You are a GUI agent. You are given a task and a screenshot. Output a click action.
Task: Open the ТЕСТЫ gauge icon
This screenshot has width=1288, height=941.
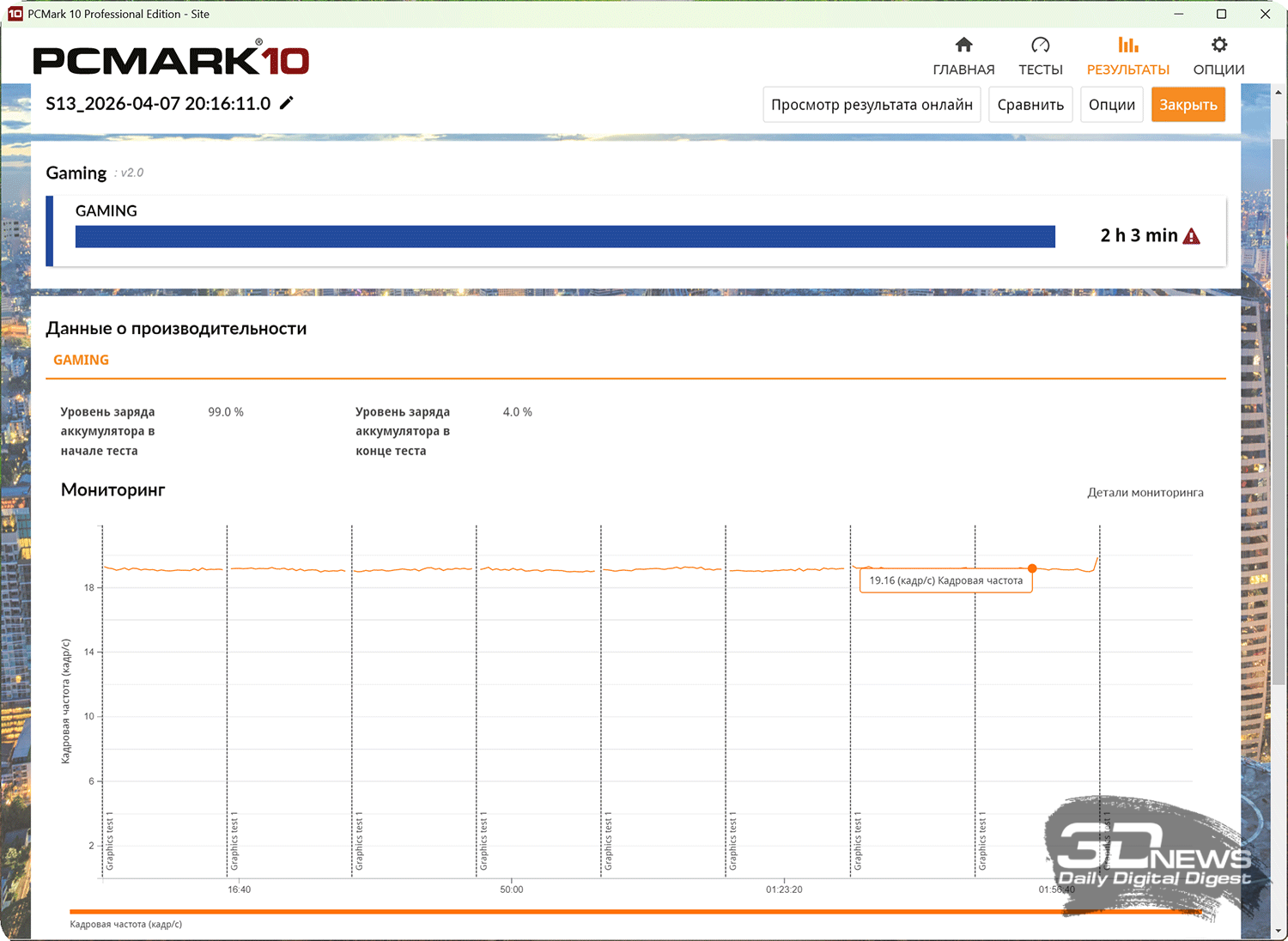[x=1040, y=46]
